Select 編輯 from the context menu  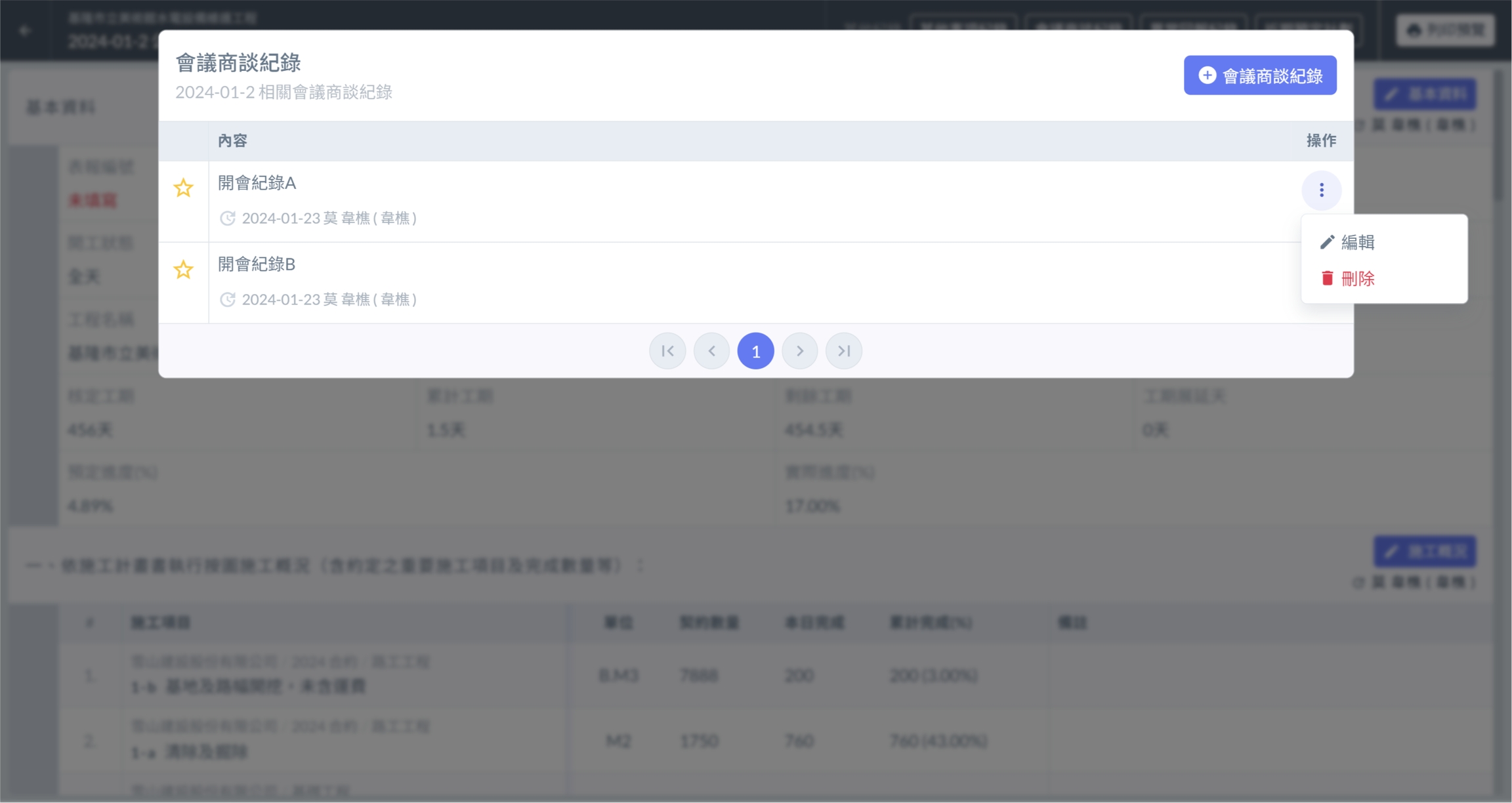tap(1357, 242)
